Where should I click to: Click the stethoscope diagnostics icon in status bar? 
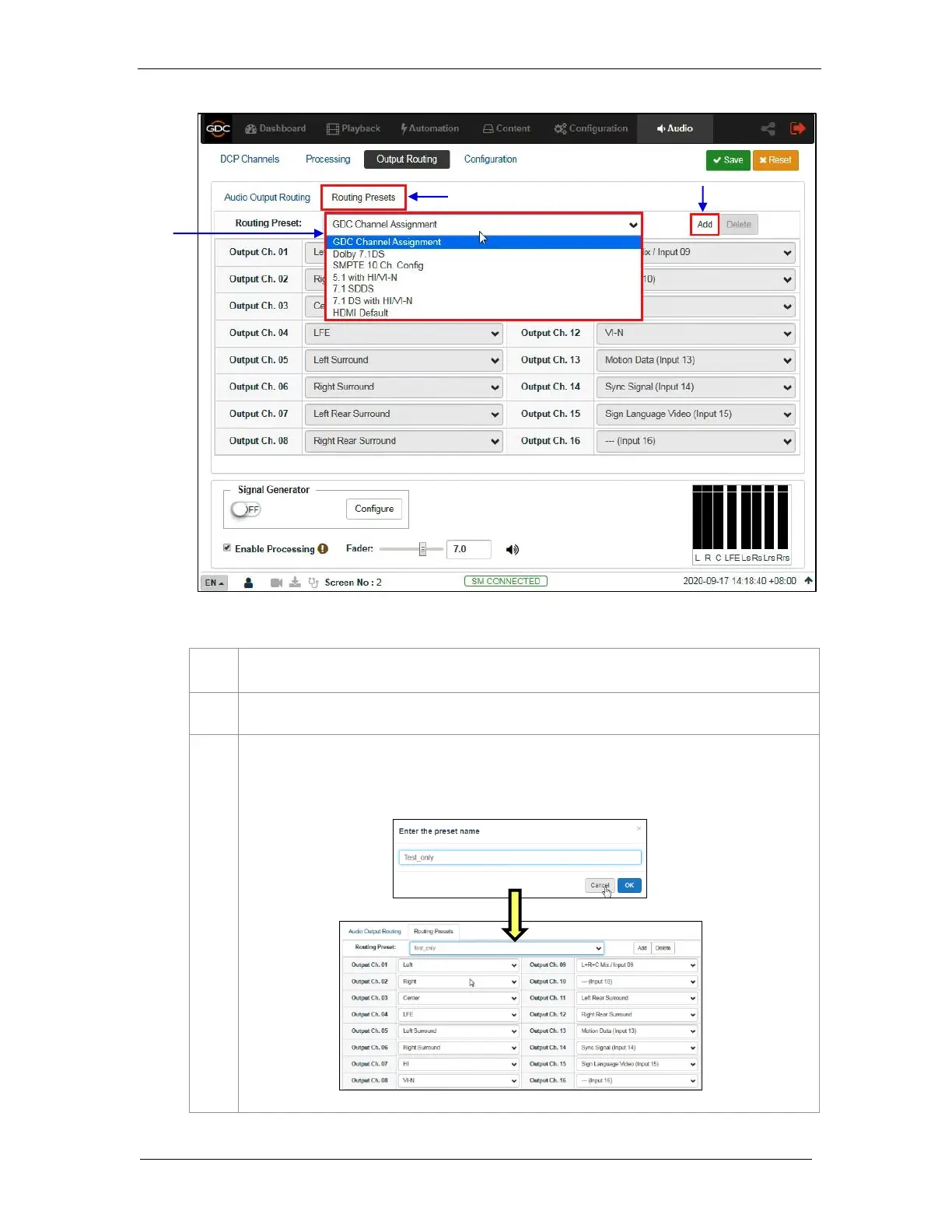(x=313, y=583)
